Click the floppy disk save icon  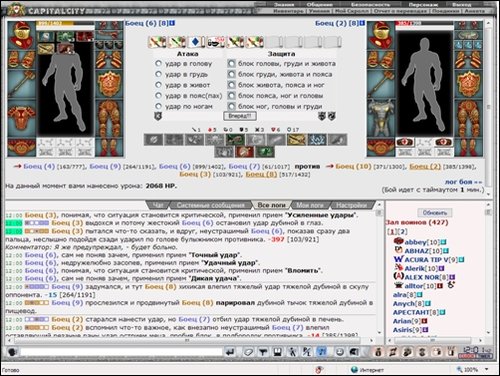pyautogui.click(x=277, y=352)
